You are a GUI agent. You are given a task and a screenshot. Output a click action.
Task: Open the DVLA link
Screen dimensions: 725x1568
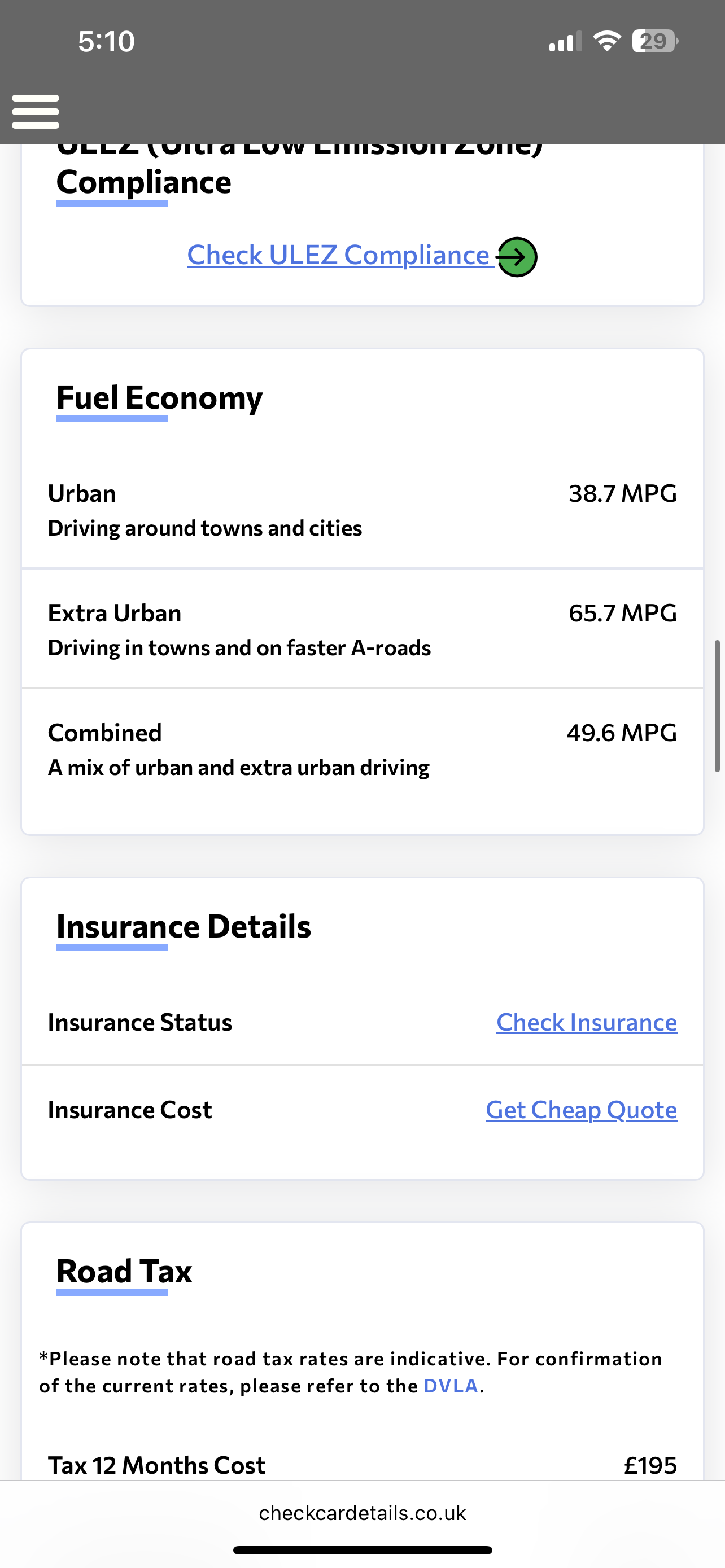tap(451, 1386)
